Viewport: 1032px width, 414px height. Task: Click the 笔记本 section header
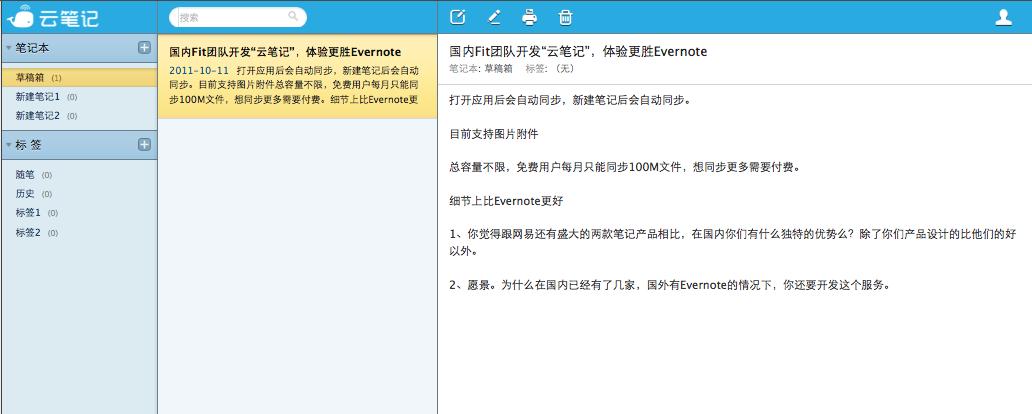(78, 48)
